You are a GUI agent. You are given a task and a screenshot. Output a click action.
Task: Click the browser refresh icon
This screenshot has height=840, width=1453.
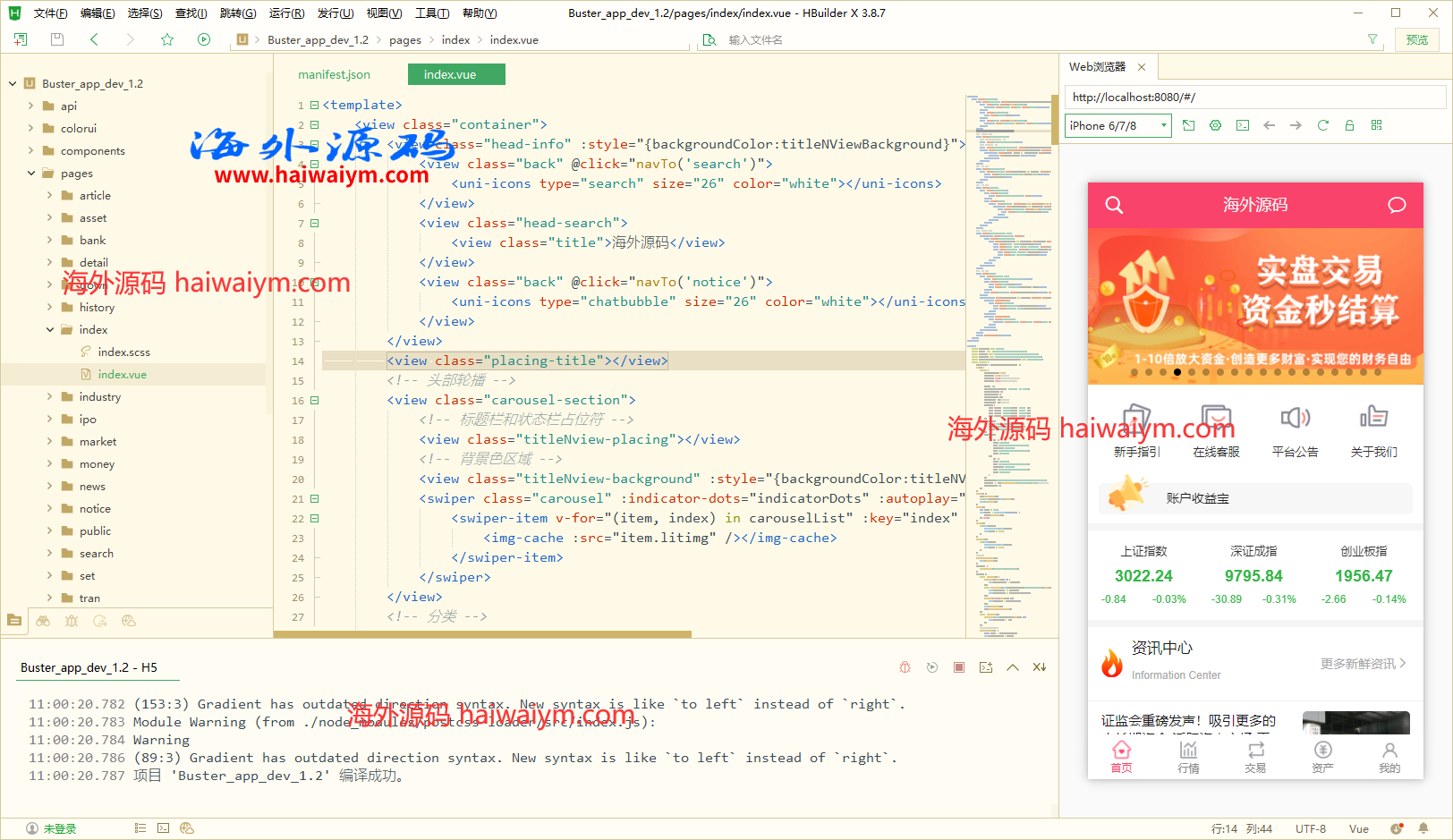(x=1322, y=125)
